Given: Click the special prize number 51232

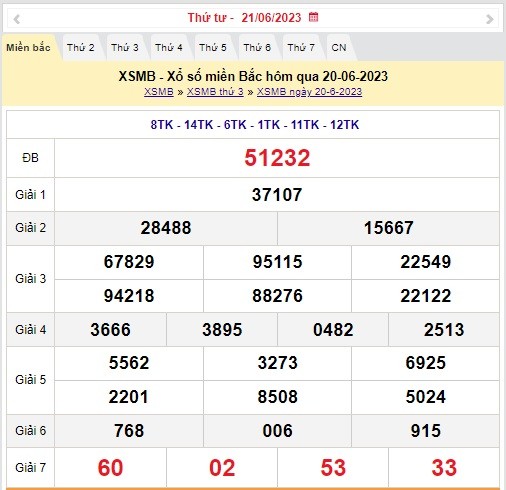Looking at the screenshot, I should pyautogui.click(x=277, y=158).
